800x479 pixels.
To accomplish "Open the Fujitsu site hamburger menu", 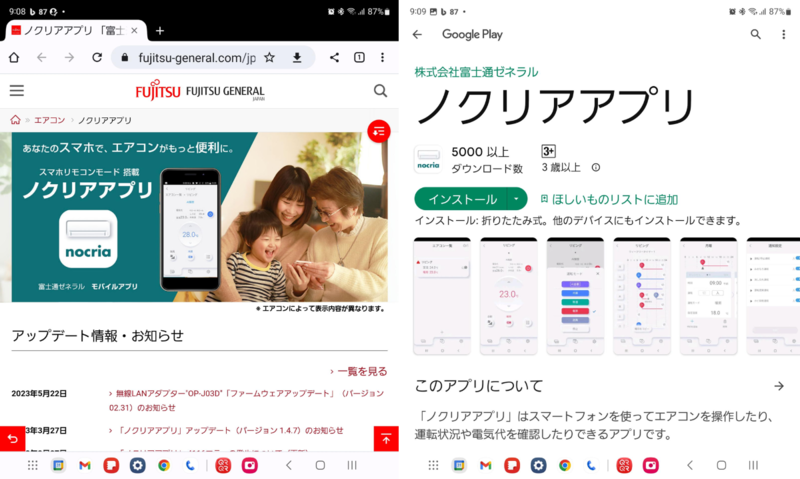I will click(17, 91).
